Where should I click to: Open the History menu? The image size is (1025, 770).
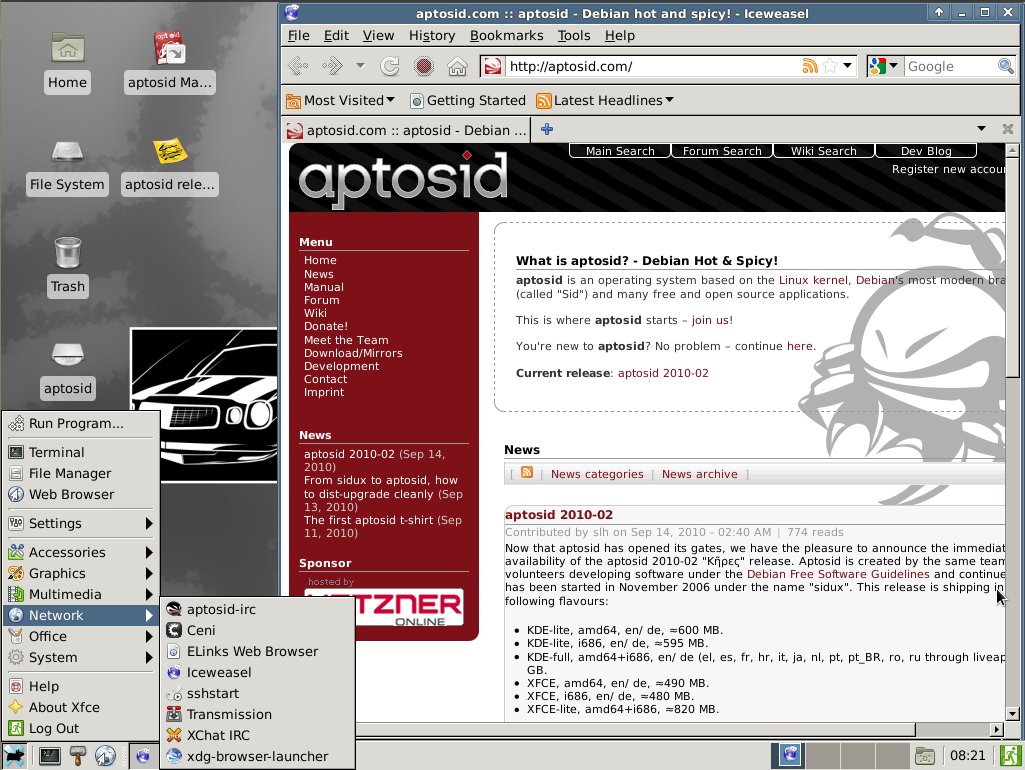431,35
